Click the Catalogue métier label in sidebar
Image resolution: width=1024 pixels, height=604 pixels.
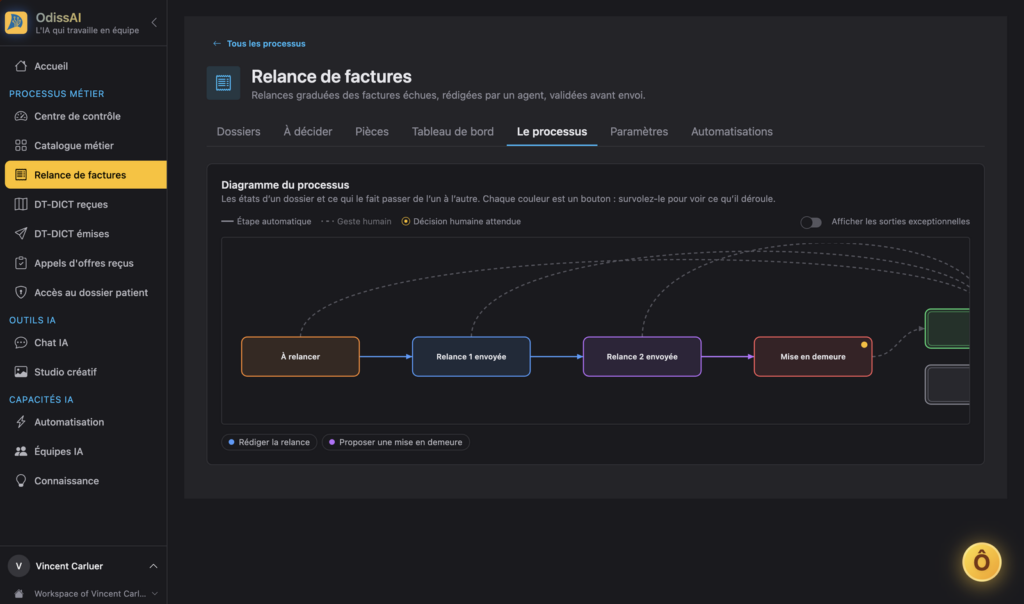[74, 146]
